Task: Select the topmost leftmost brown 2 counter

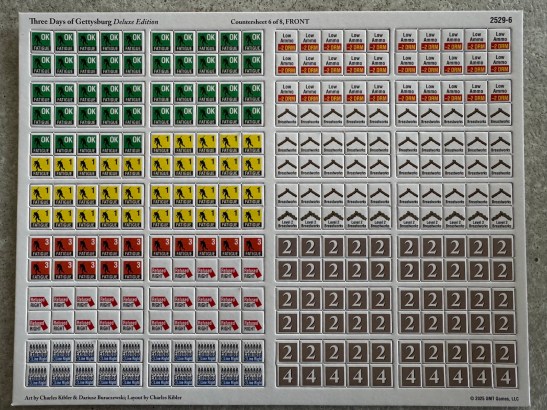Action: [287, 247]
